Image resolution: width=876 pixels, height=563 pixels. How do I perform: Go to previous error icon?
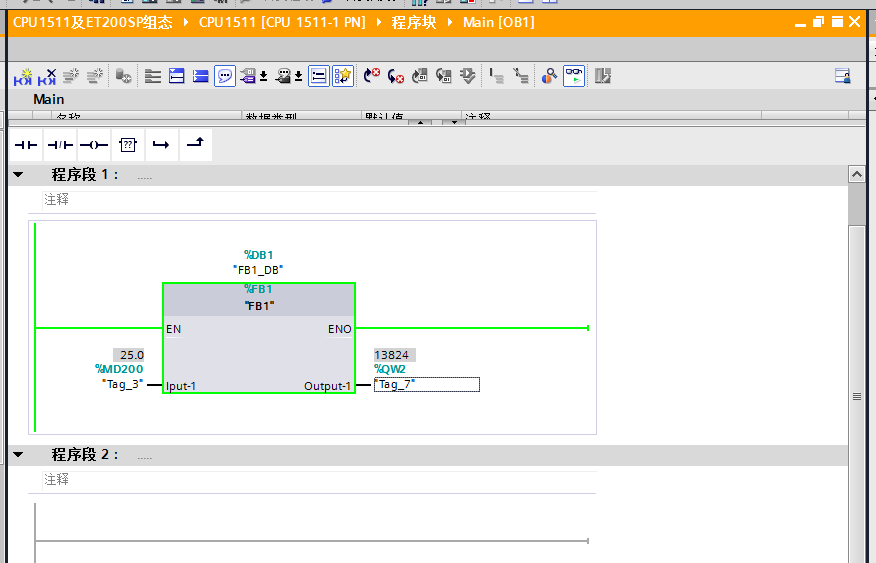(x=372, y=76)
